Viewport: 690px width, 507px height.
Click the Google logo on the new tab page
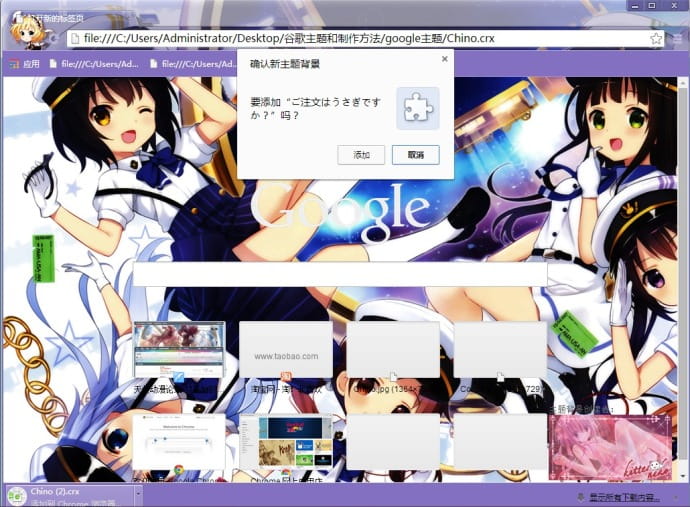(341, 212)
